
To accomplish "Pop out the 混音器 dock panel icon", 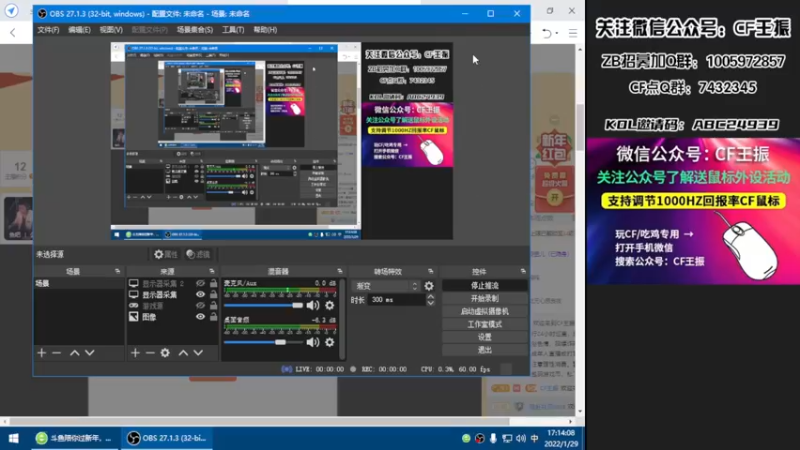I will pyautogui.click(x=340, y=271).
